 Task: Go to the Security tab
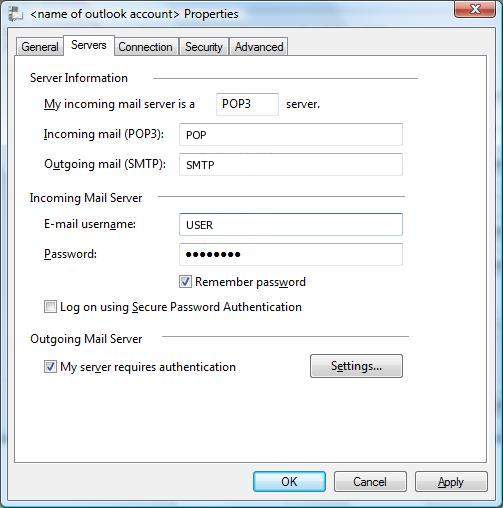click(204, 47)
